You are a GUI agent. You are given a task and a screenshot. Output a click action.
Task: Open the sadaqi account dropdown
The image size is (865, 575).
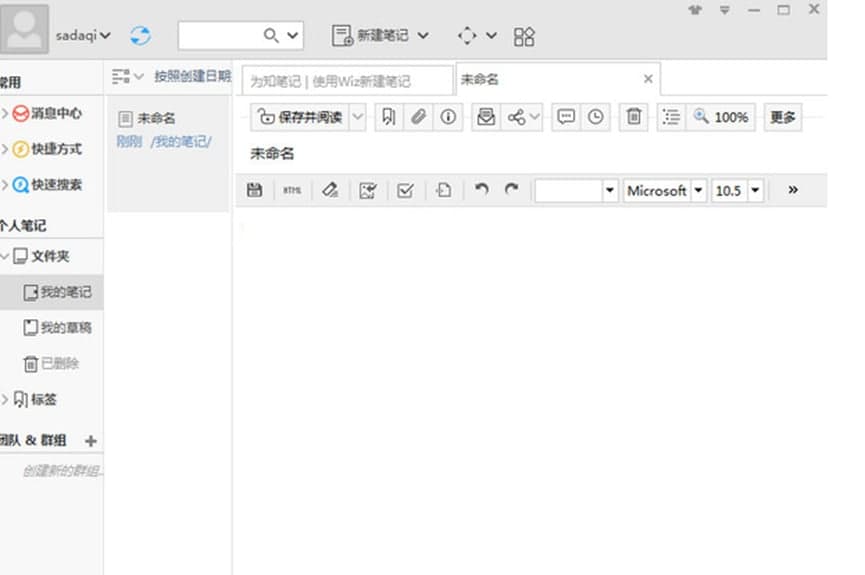82,36
